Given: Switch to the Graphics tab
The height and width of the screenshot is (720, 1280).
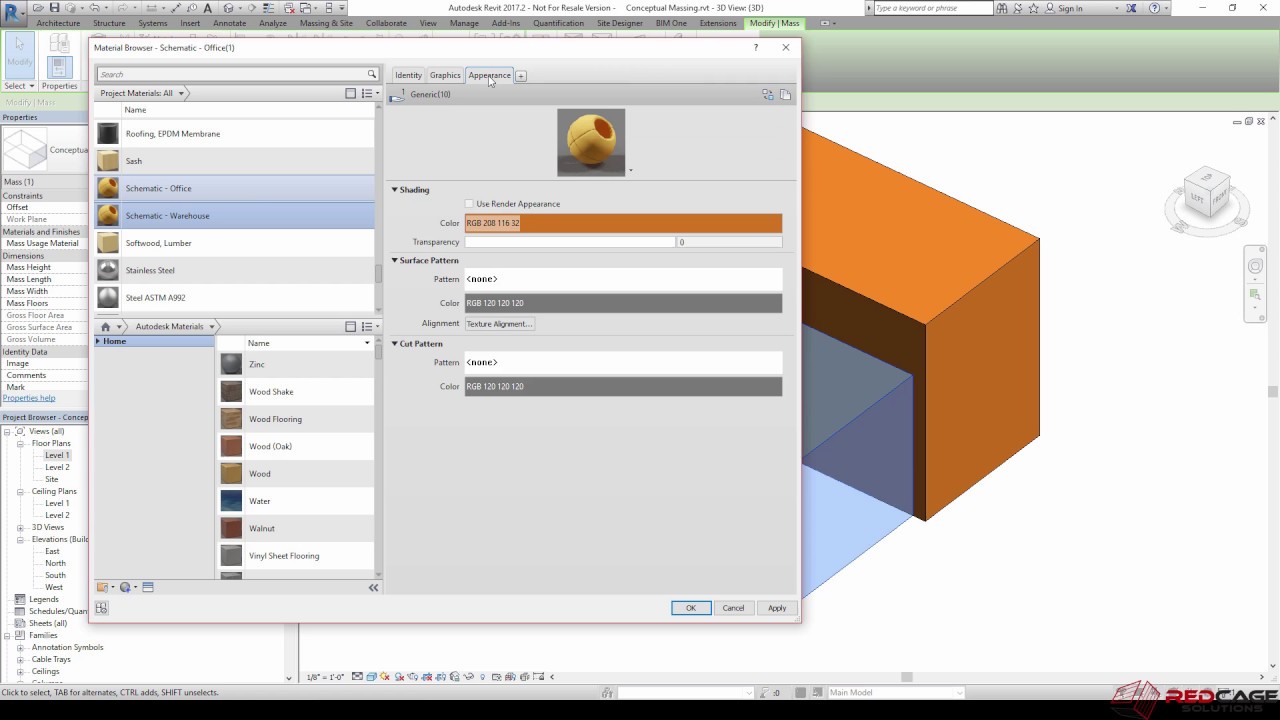Looking at the screenshot, I should point(445,75).
